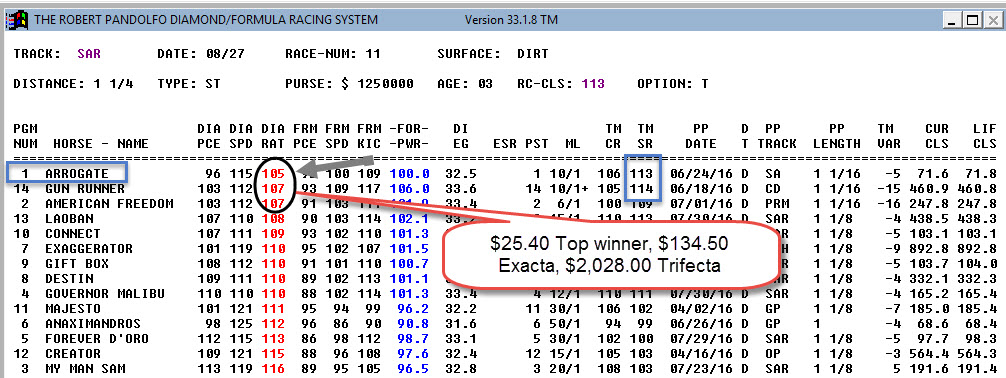The height and width of the screenshot is (378, 1006).
Task: Click MAJESTO's PP date 04/02/16
Action: [x=702, y=309]
